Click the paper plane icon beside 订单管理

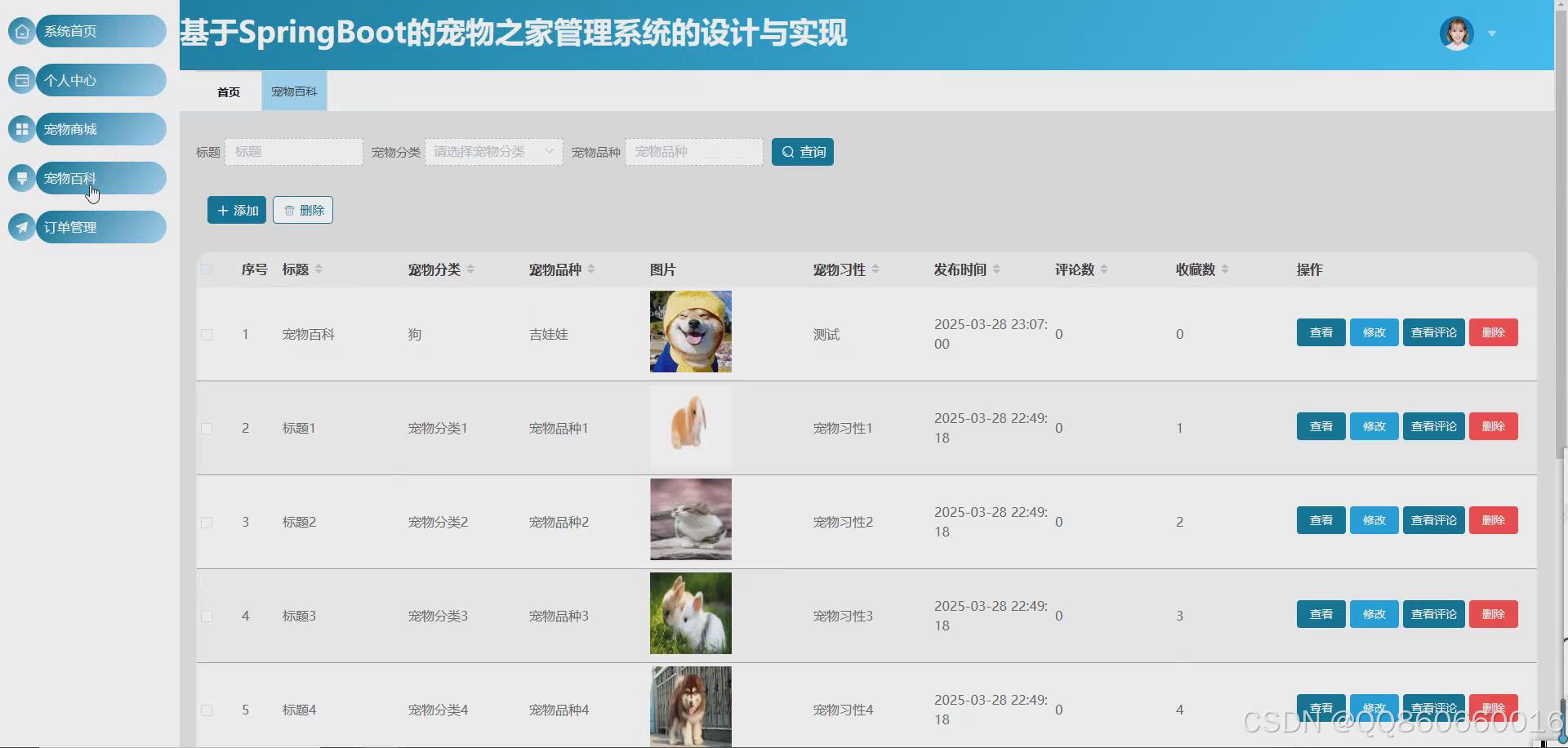22,227
